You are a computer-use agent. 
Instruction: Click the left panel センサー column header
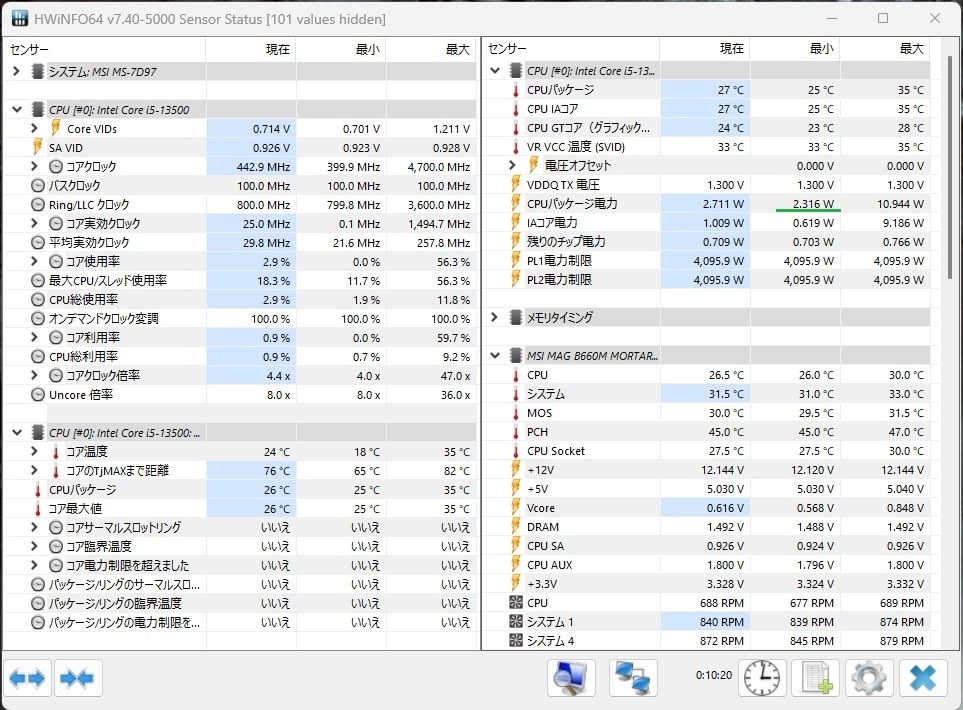(105, 49)
